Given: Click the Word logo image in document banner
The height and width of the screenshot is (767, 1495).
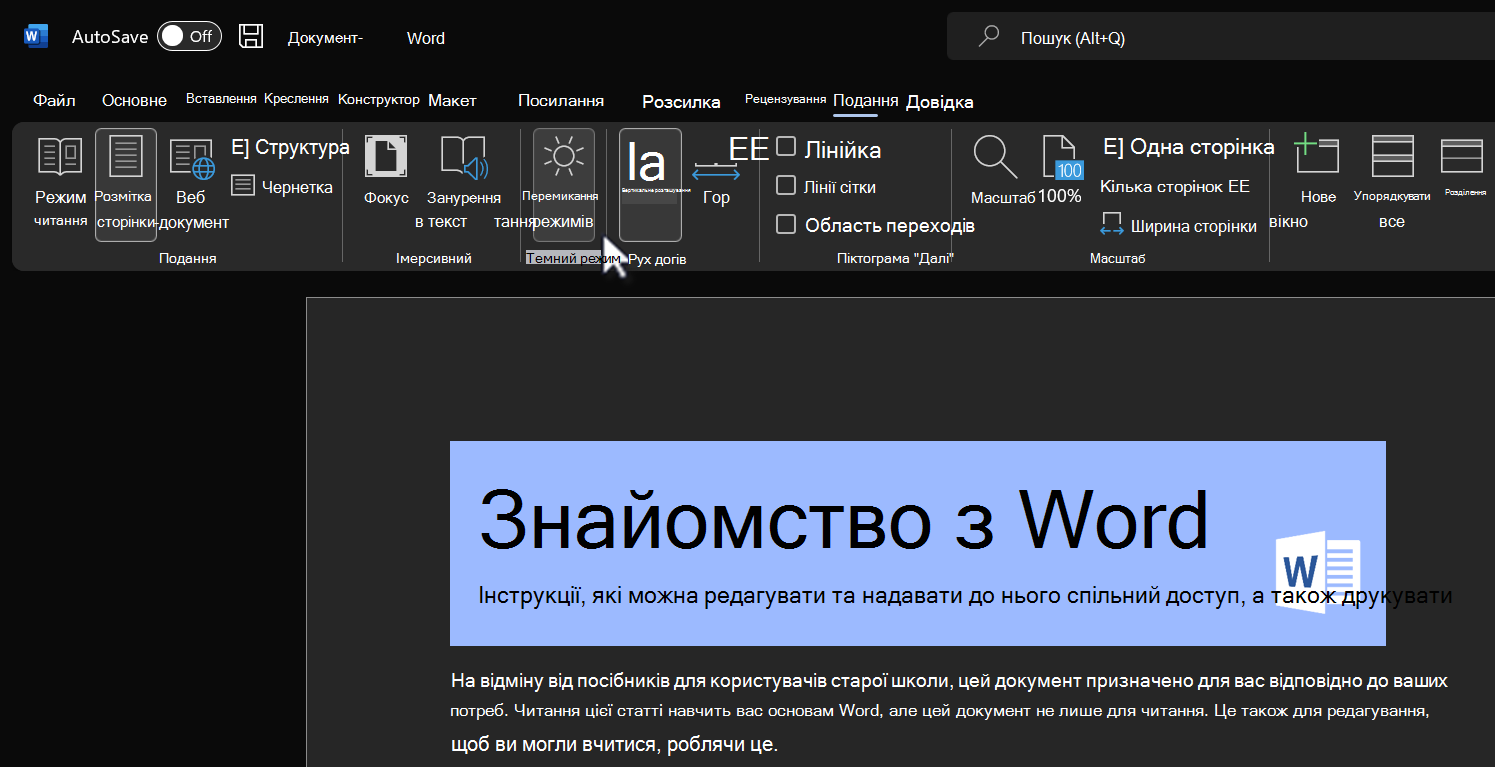Looking at the screenshot, I should (1318, 571).
